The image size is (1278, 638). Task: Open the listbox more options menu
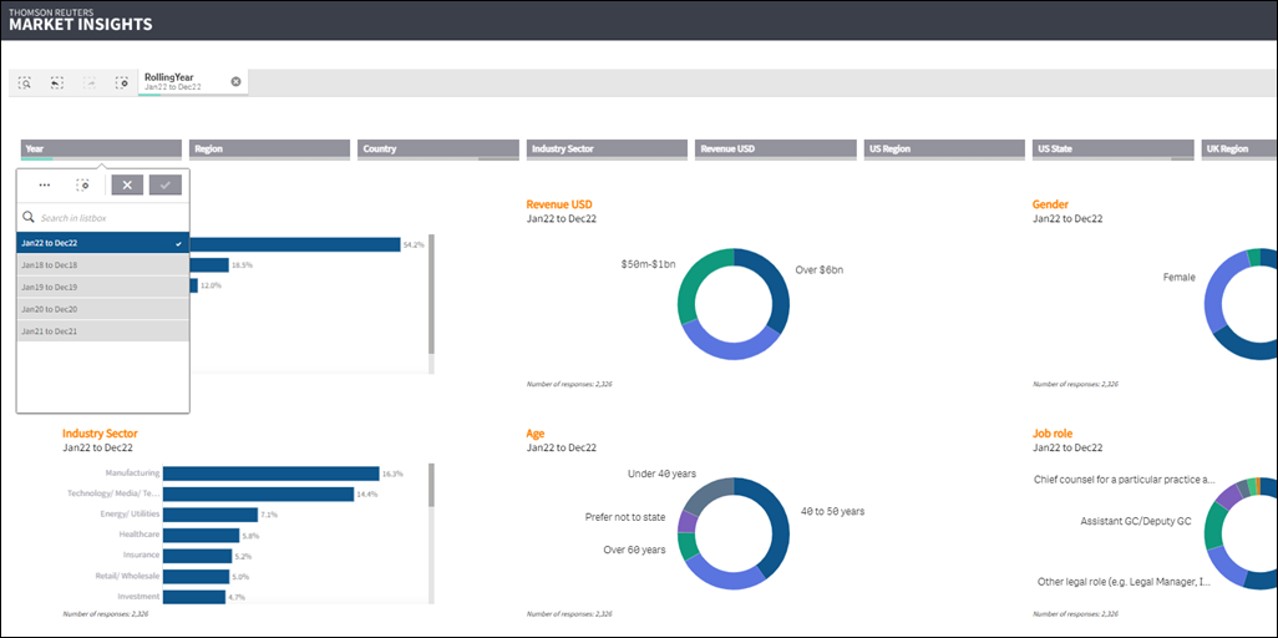click(44, 185)
